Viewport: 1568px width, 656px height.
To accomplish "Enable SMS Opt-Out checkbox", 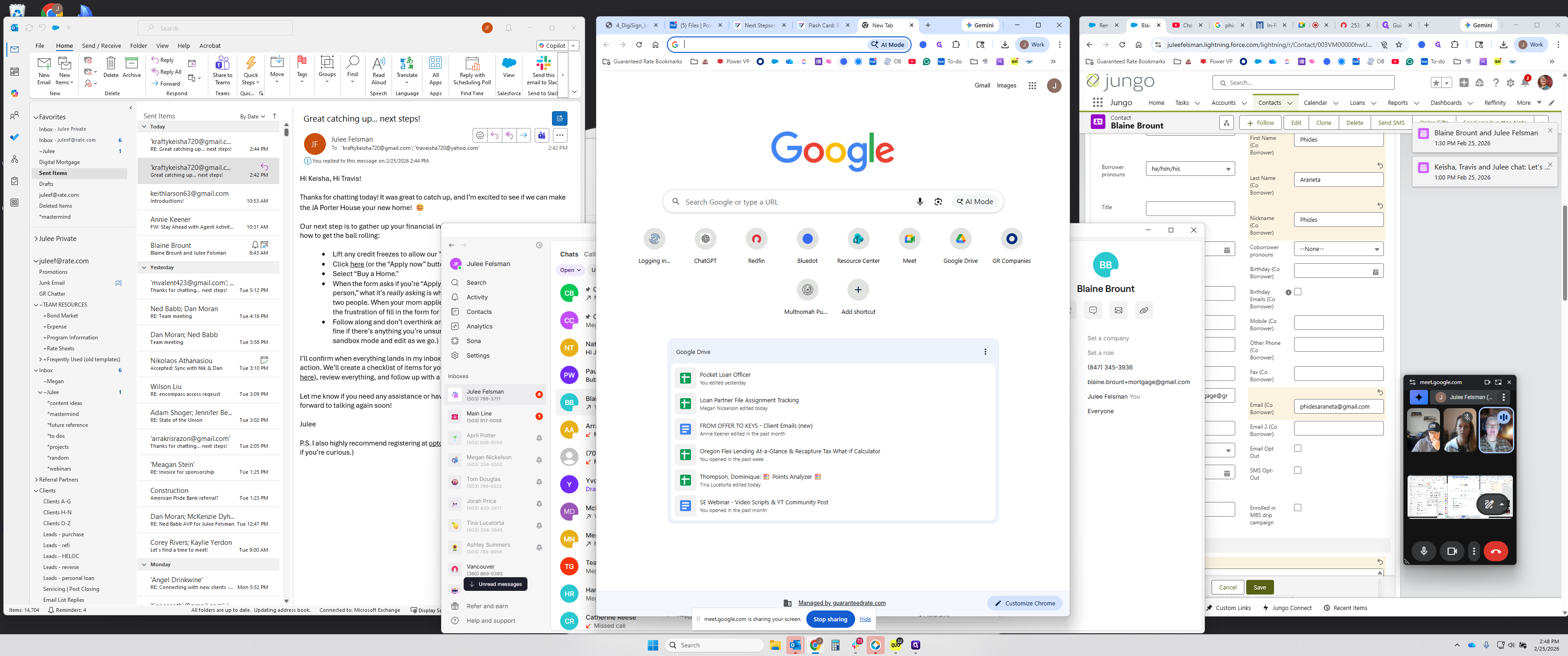I will [1297, 471].
